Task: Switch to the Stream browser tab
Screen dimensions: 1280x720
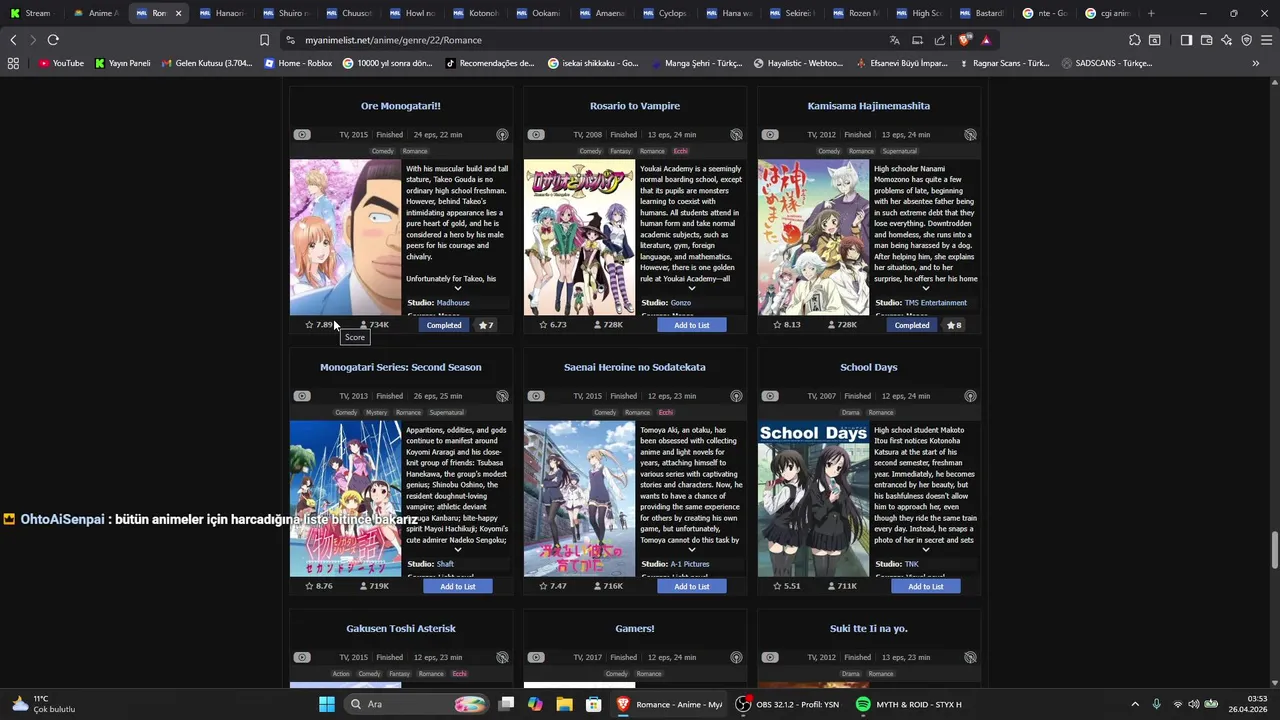Action: [x=32, y=13]
